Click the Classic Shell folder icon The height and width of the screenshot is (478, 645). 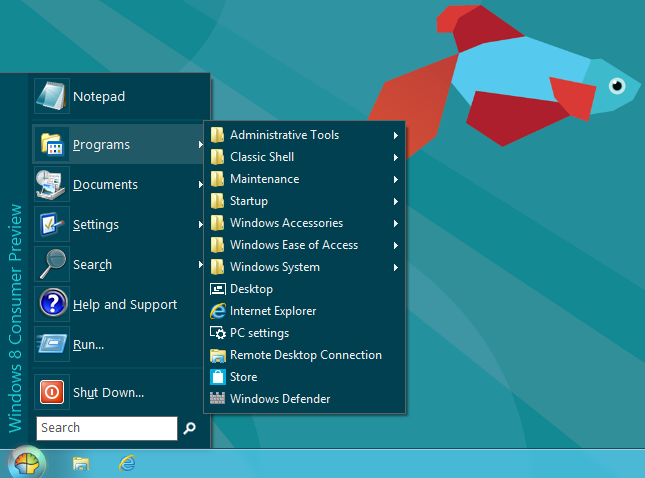coord(217,157)
